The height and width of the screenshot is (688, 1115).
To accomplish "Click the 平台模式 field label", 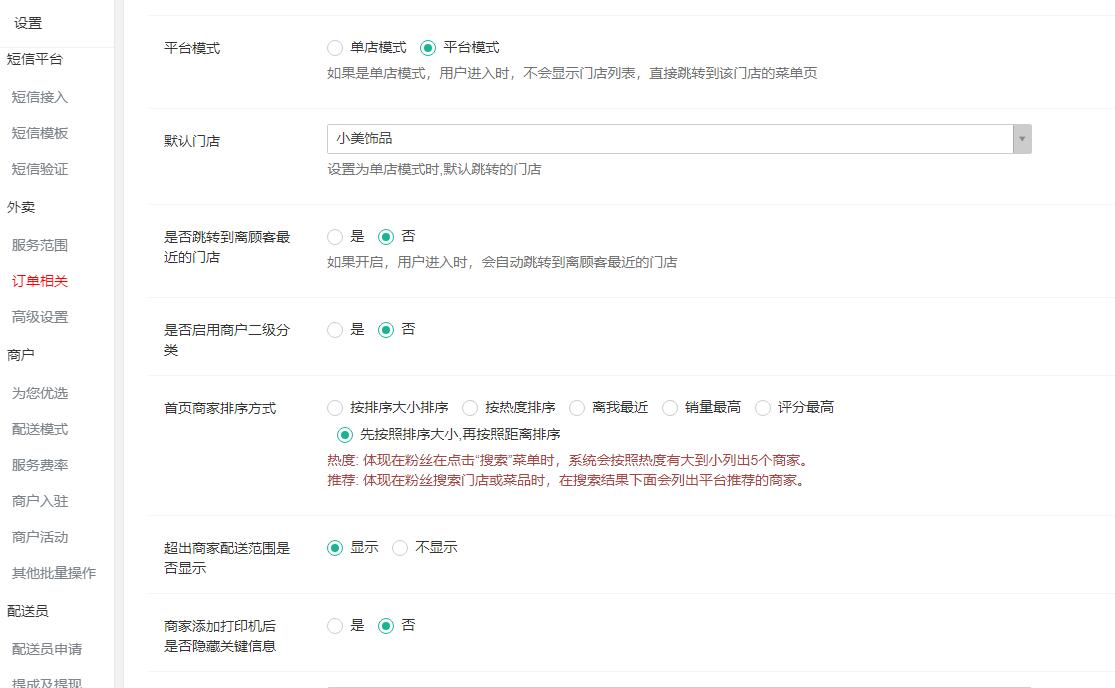I will point(192,48).
